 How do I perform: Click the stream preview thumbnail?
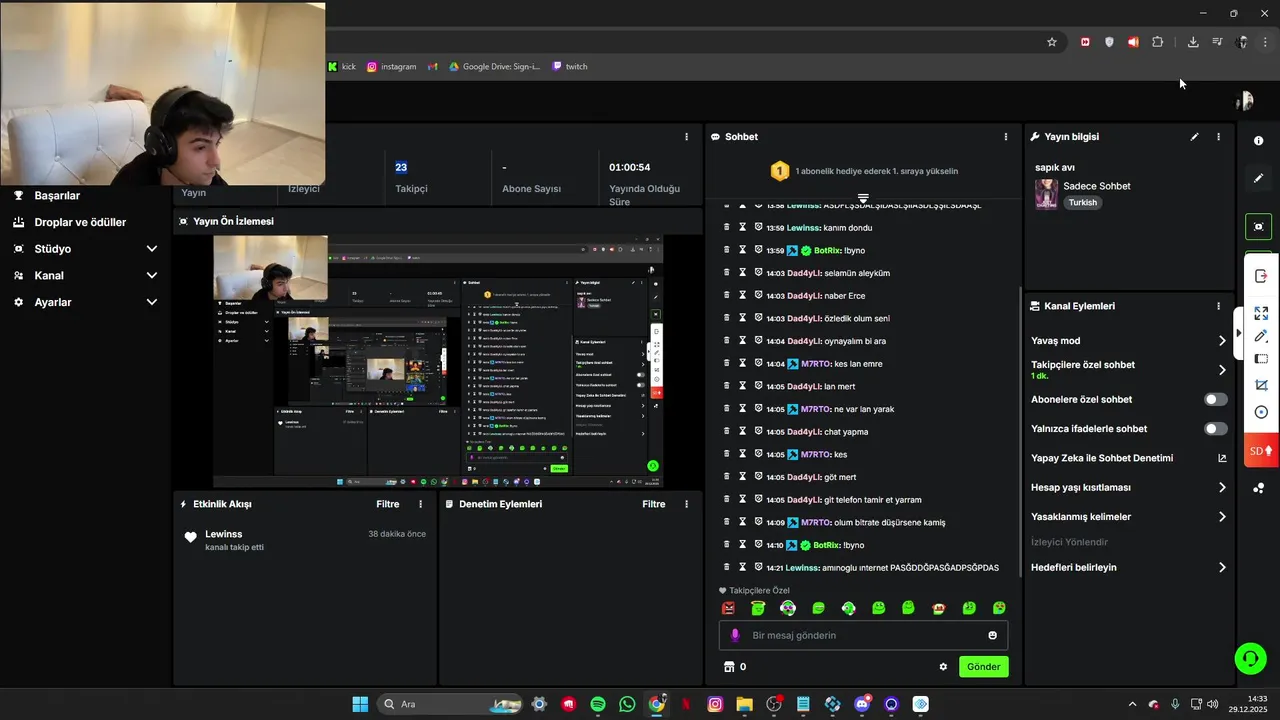[437, 361]
